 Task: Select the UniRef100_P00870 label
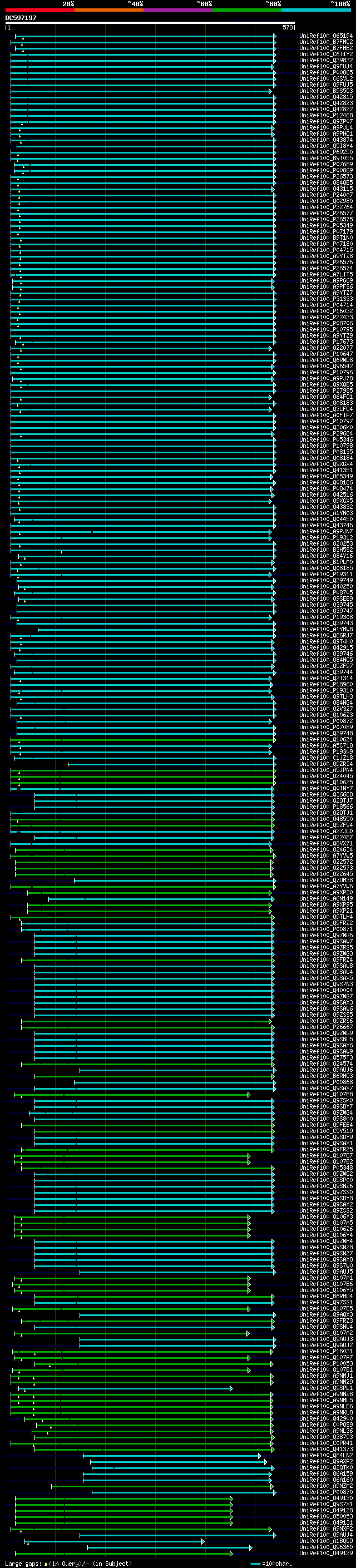click(326, 1491)
